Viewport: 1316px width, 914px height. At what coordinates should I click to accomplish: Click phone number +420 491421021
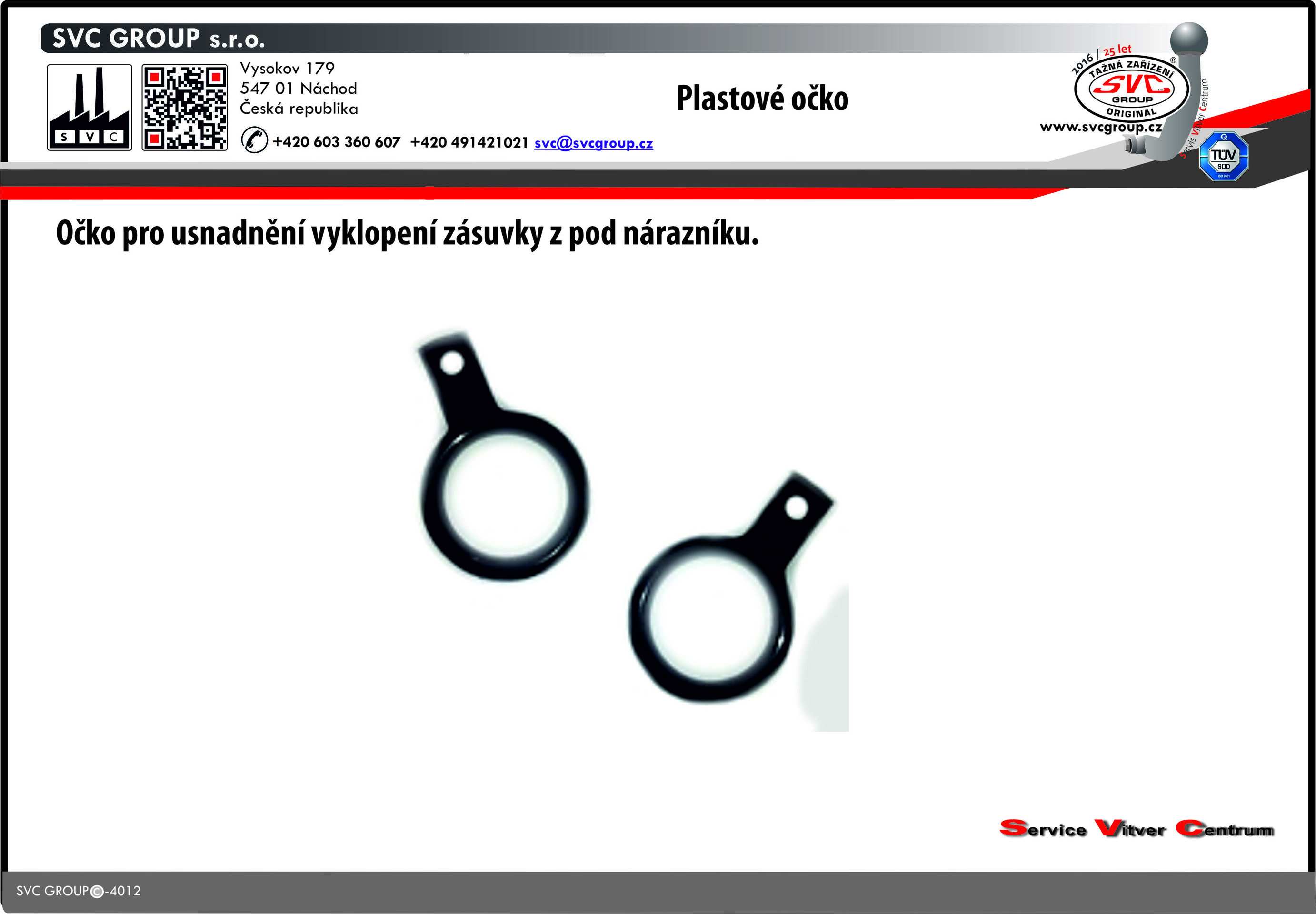click(469, 142)
